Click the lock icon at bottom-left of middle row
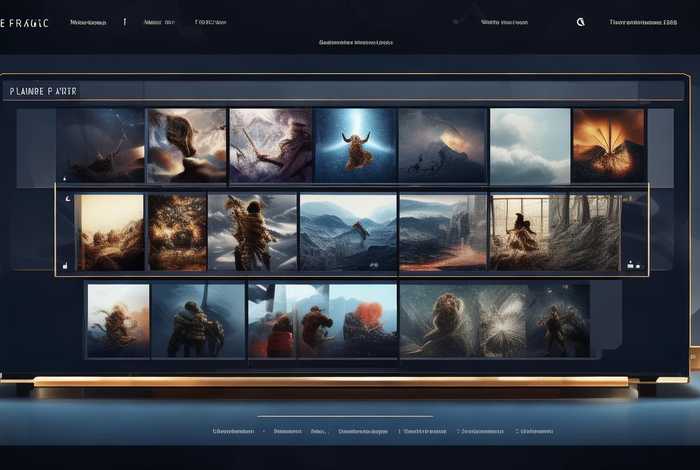The height and width of the screenshot is (470, 700). click(66, 265)
